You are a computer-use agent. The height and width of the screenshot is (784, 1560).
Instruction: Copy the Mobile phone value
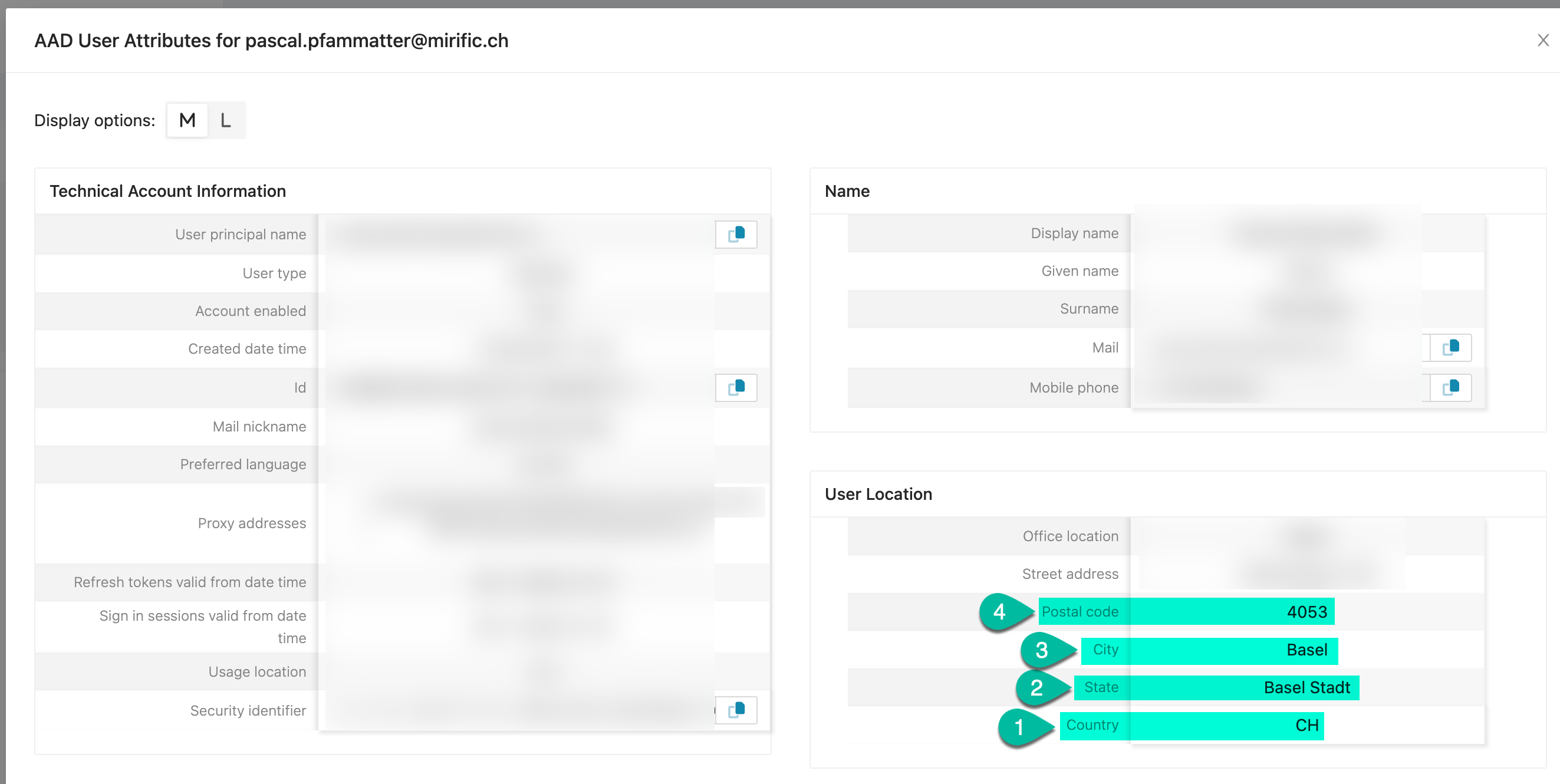(x=1450, y=387)
